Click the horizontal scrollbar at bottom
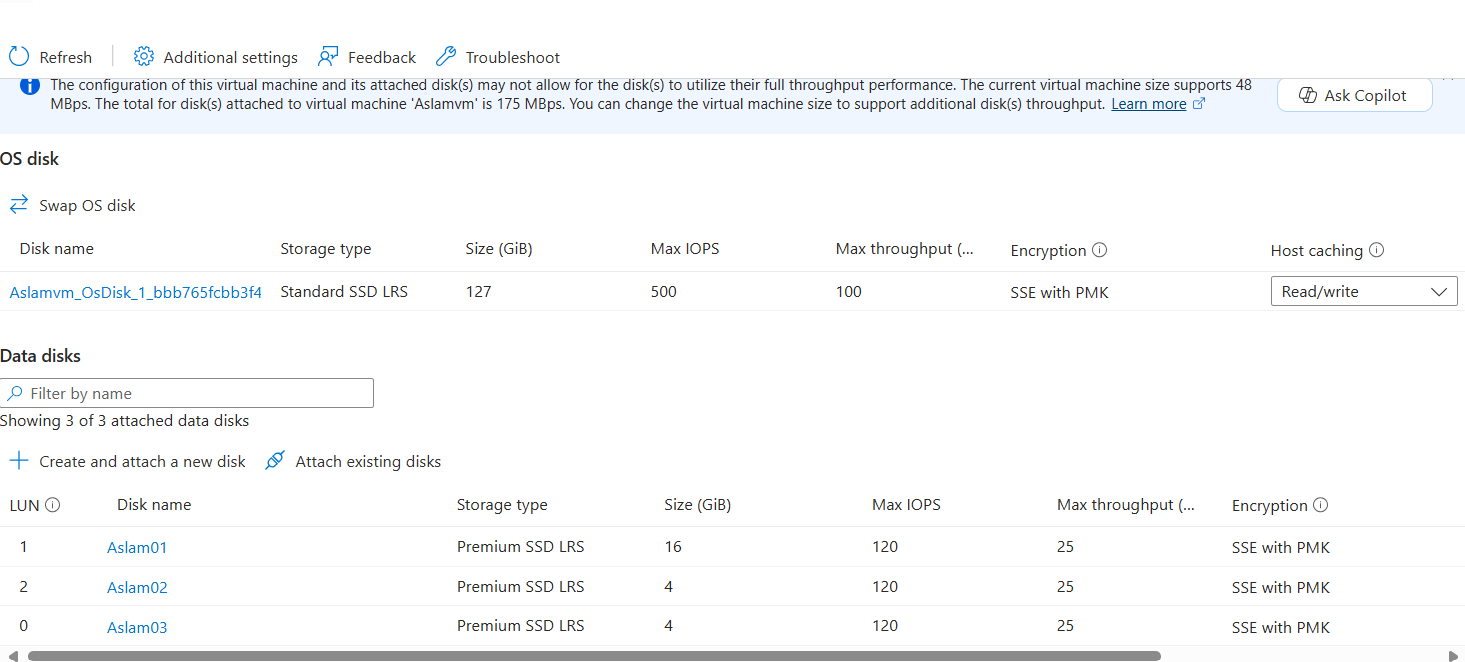This screenshot has height=662, width=1465. coord(594,656)
